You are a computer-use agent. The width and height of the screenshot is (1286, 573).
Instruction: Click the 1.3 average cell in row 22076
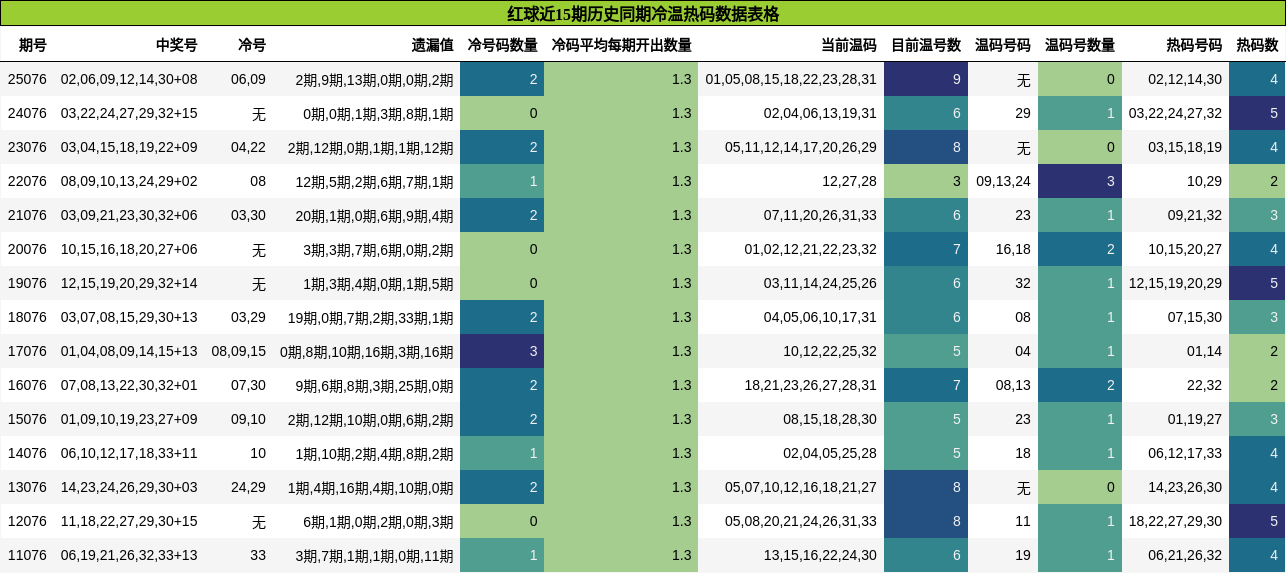621,181
